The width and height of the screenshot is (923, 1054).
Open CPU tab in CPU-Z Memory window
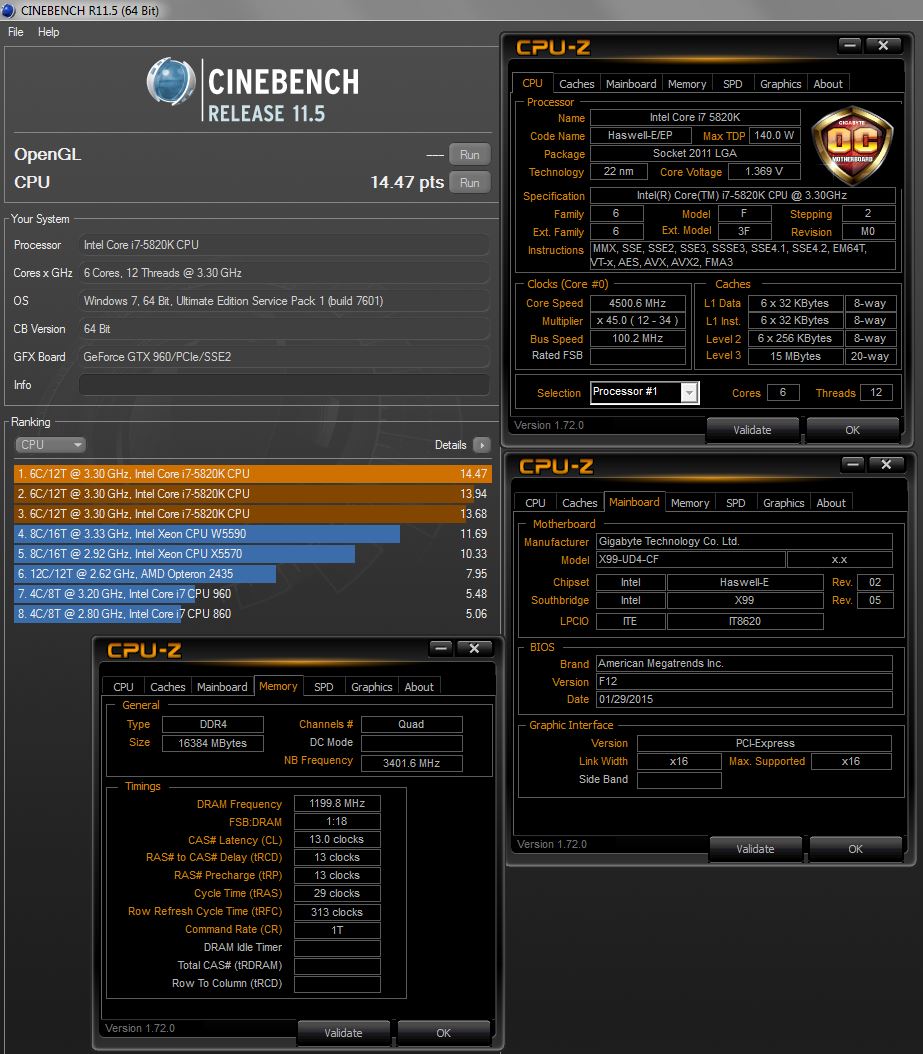point(123,687)
